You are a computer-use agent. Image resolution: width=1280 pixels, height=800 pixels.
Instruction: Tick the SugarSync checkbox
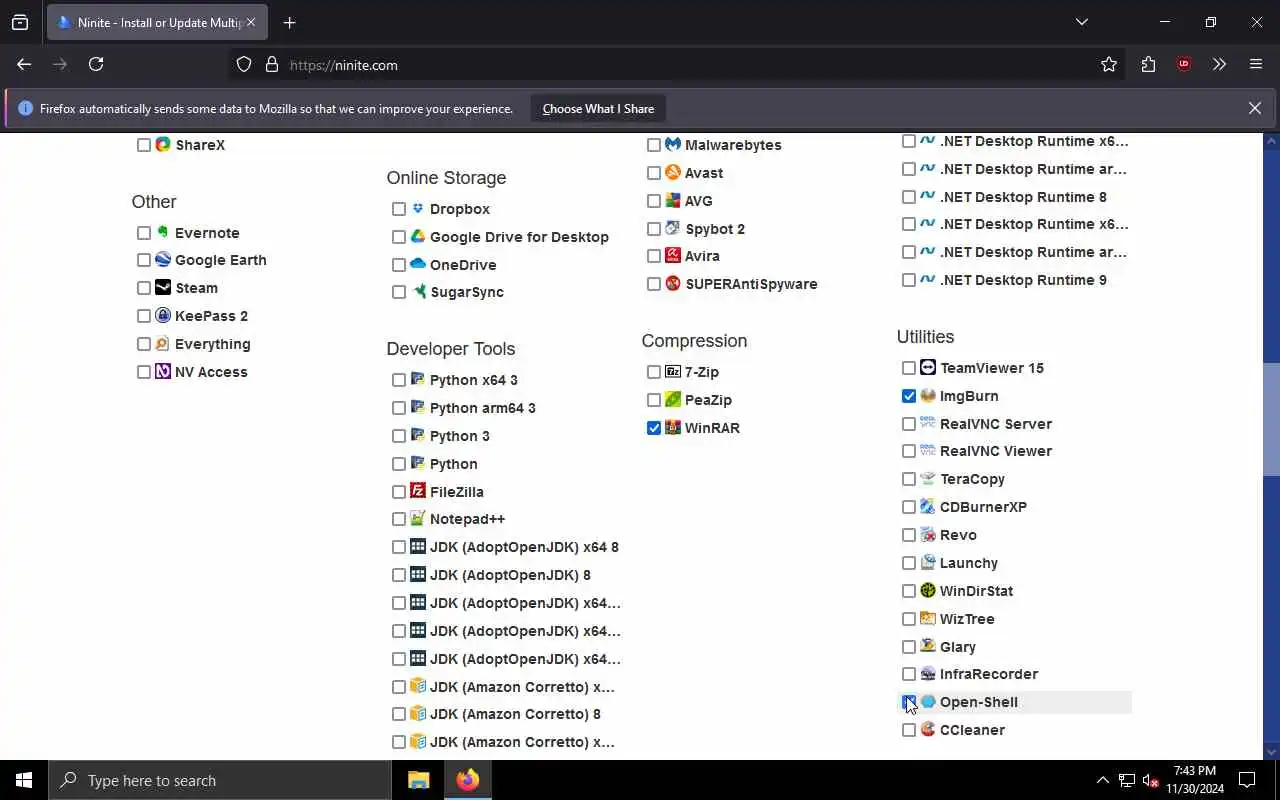pos(399,292)
